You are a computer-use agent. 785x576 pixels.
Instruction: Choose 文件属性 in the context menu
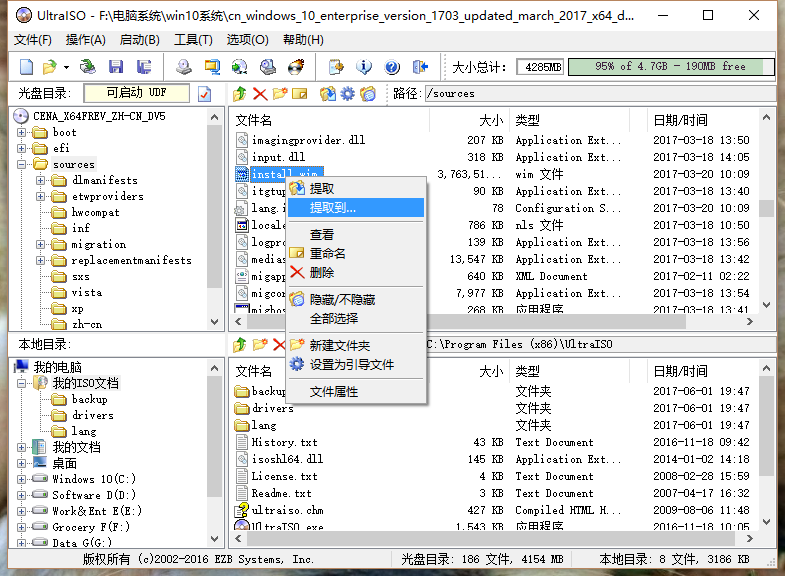(x=356, y=391)
